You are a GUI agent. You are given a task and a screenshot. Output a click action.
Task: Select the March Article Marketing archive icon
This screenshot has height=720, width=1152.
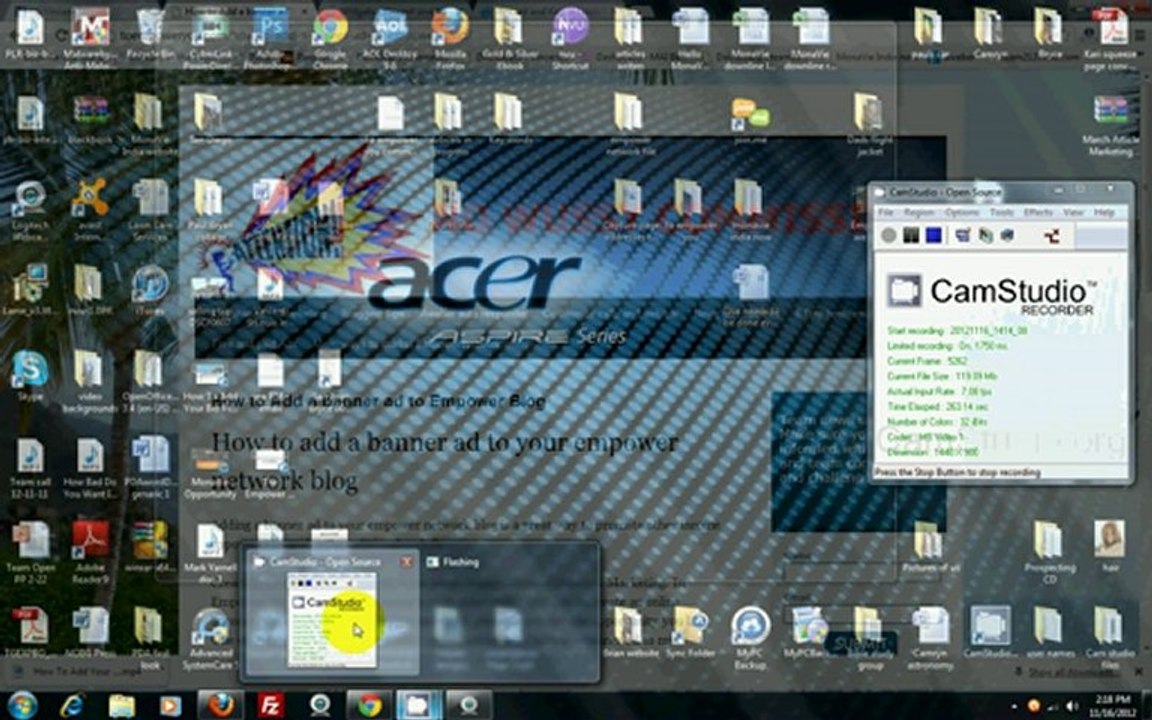(x=1109, y=124)
